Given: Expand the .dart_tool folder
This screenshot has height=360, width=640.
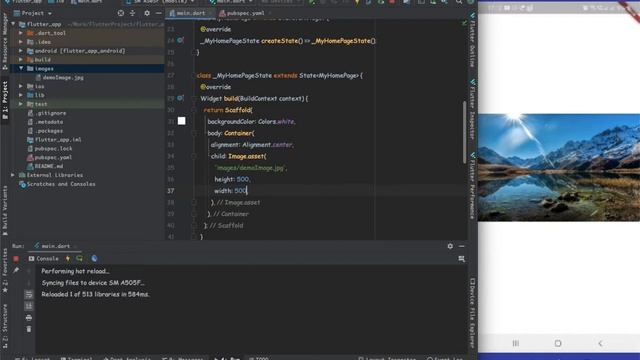Looking at the screenshot, I should (x=21, y=33).
